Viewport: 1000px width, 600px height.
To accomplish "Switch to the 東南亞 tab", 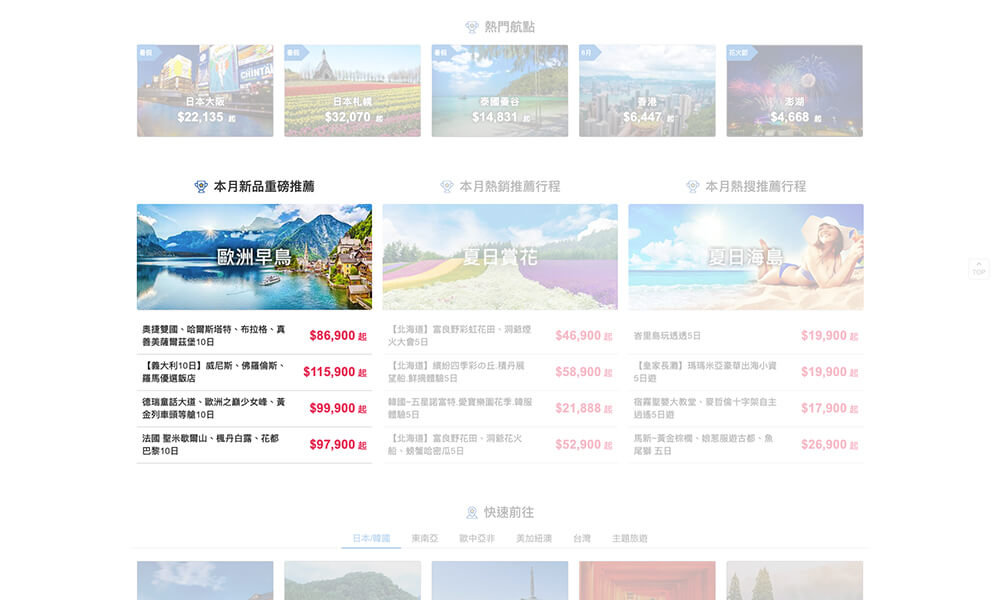I will [425, 539].
